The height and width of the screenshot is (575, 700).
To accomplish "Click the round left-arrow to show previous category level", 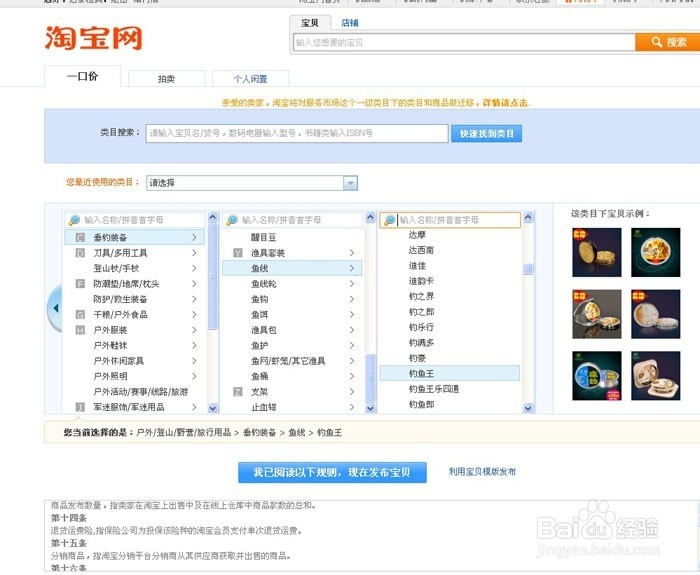I will click(x=55, y=308).
